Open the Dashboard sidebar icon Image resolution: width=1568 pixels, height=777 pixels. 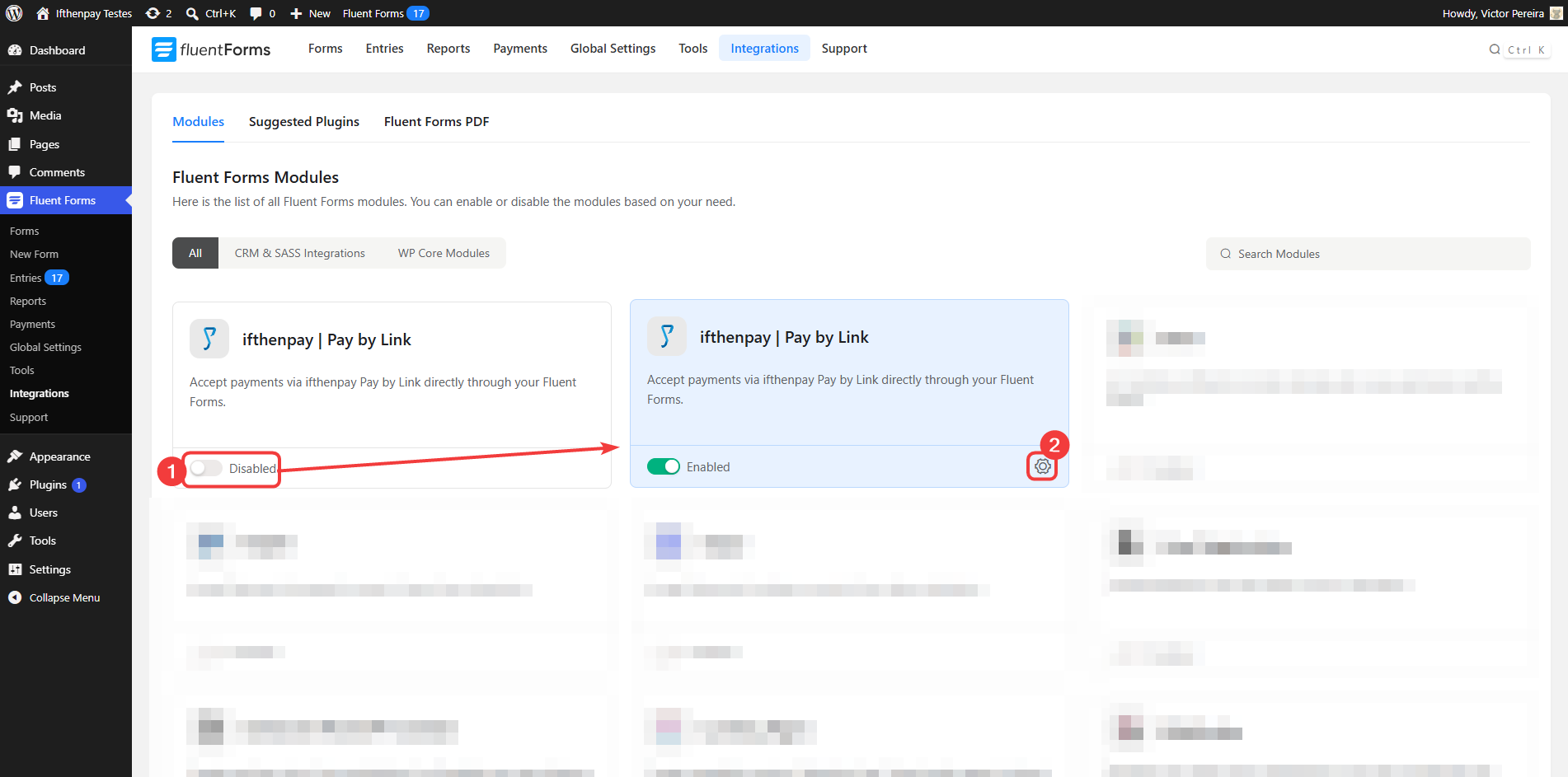[15, 50]
